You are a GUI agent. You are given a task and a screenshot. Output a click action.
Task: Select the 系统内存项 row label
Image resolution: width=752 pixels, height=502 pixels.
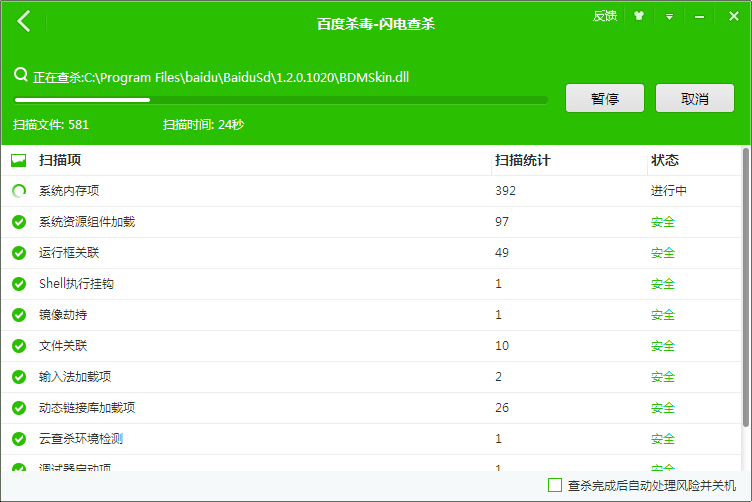click(x=69, y=191)
